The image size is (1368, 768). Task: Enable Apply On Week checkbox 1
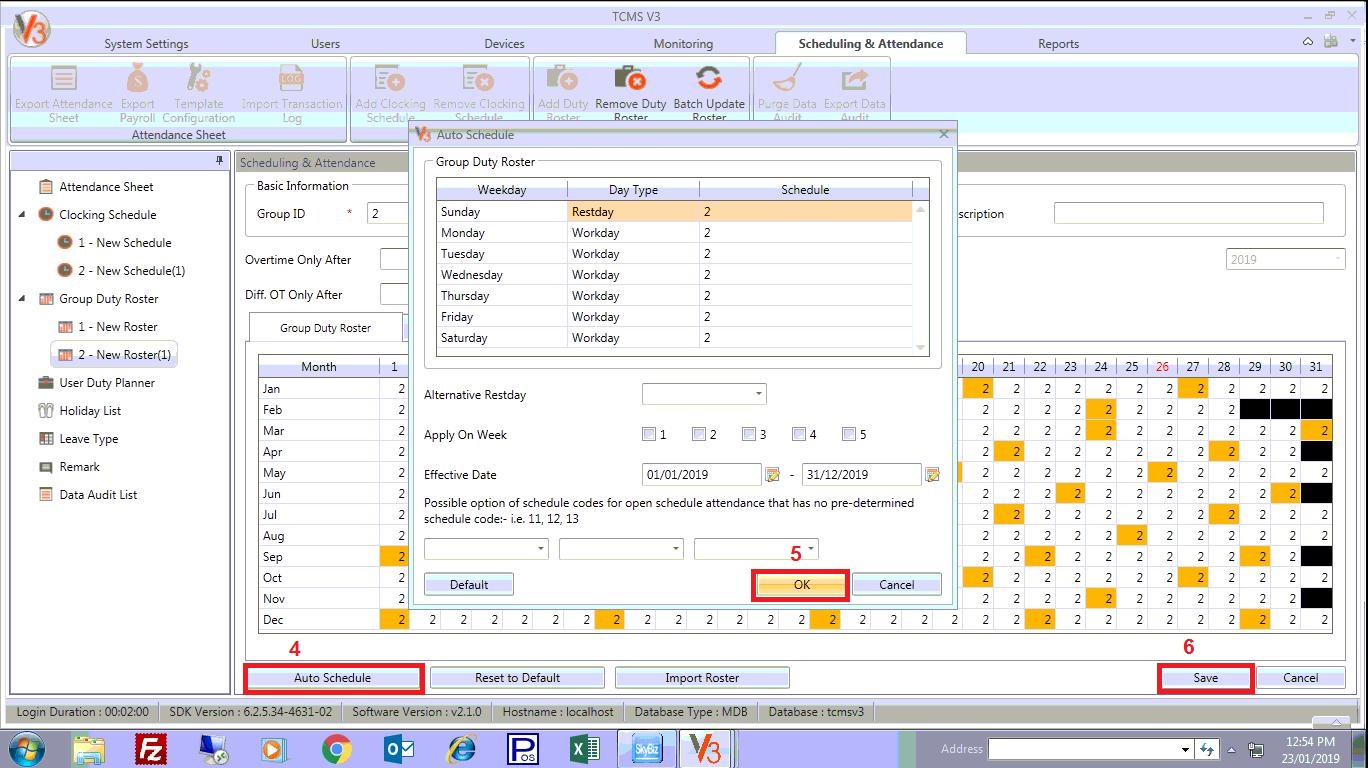(x=650, y=435)
